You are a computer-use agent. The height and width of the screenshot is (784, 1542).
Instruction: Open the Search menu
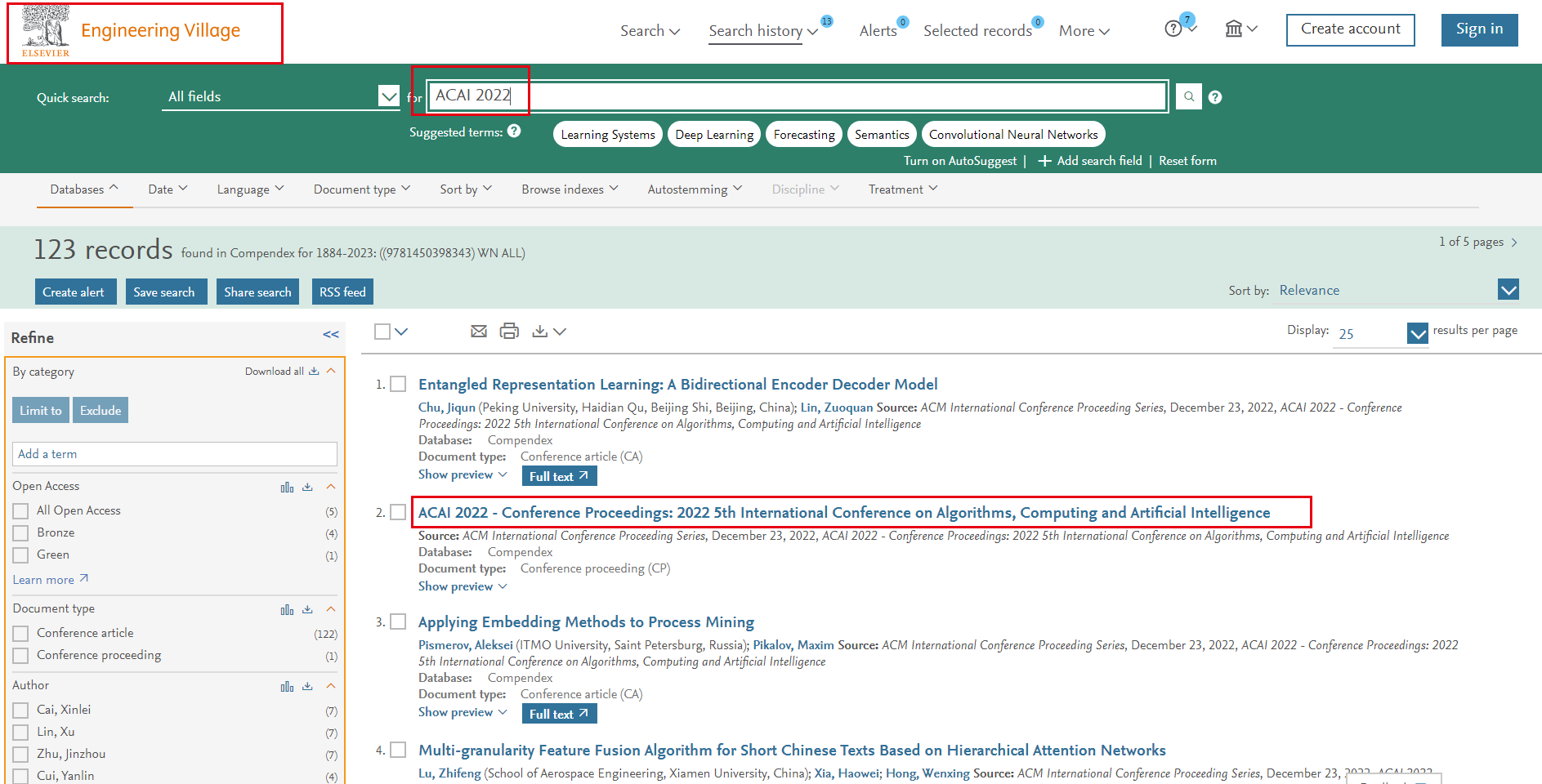point(650,31)
